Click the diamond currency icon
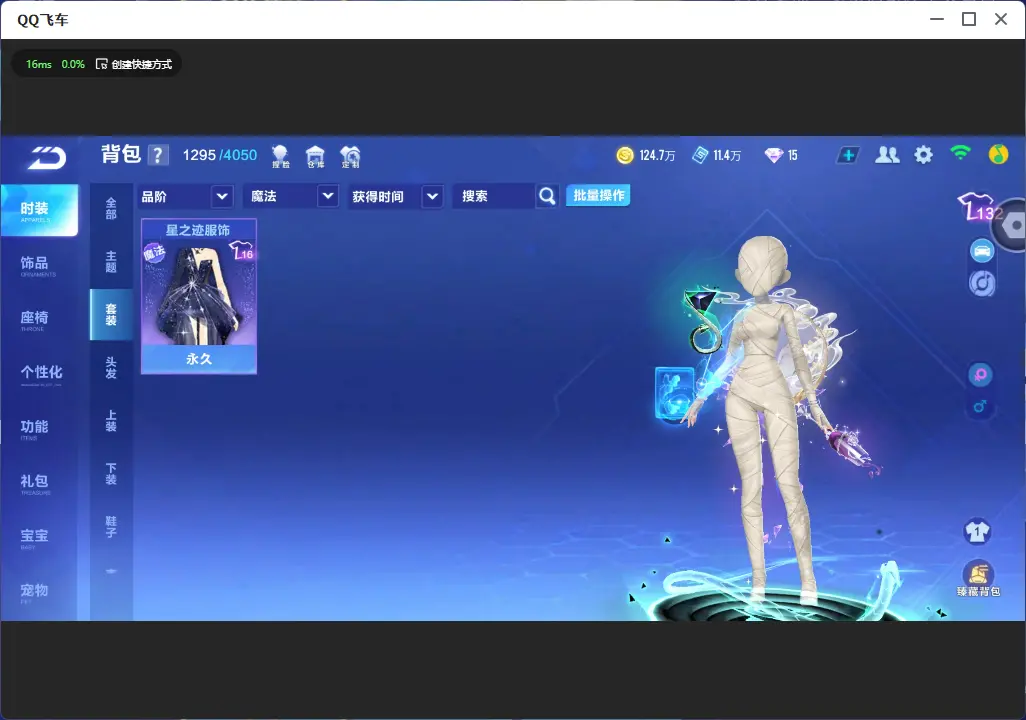Image resolution: width=1026 pixels, height=720 pixels. (773, 155)
